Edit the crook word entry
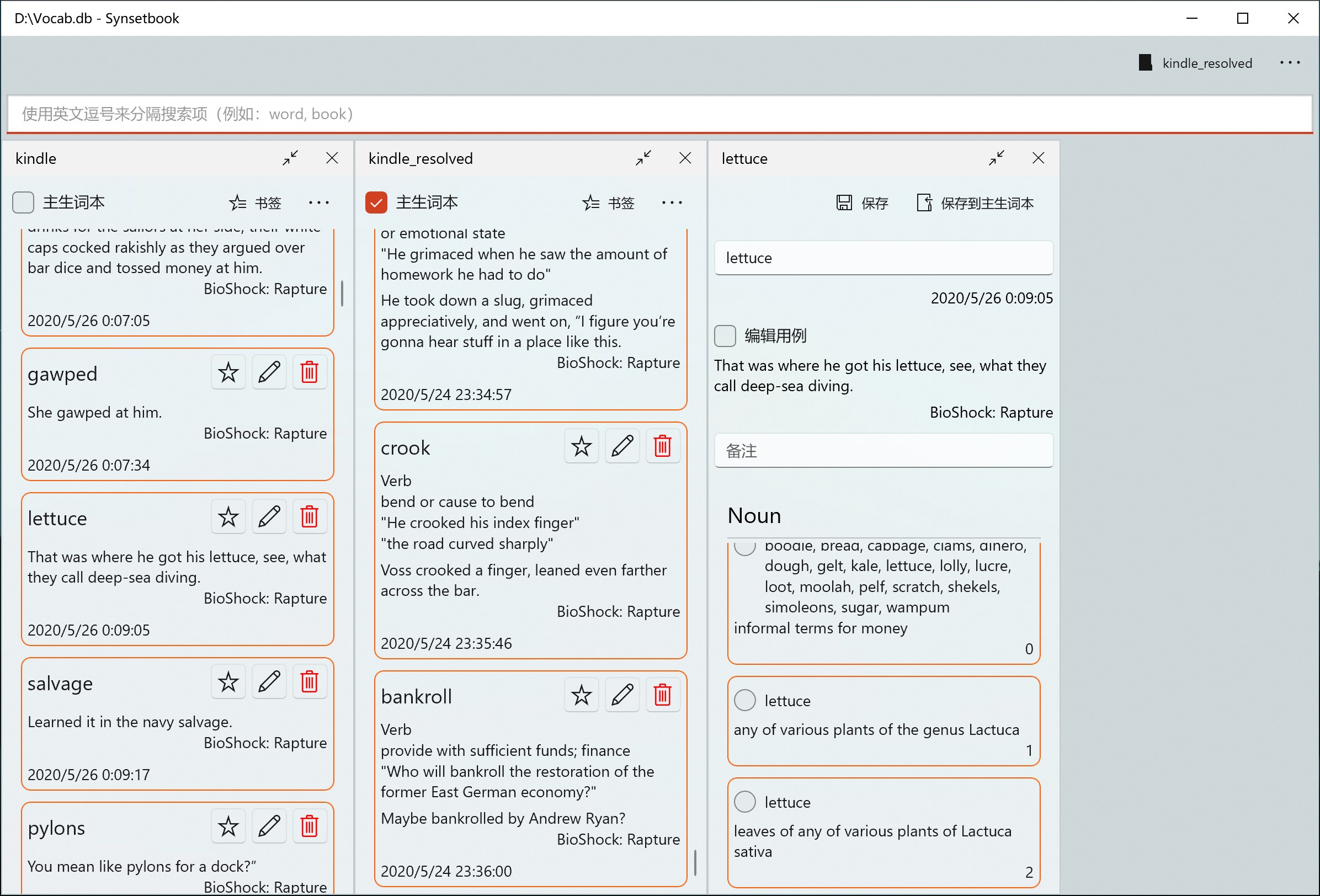The image size is (1320, 896). [622, 446]
